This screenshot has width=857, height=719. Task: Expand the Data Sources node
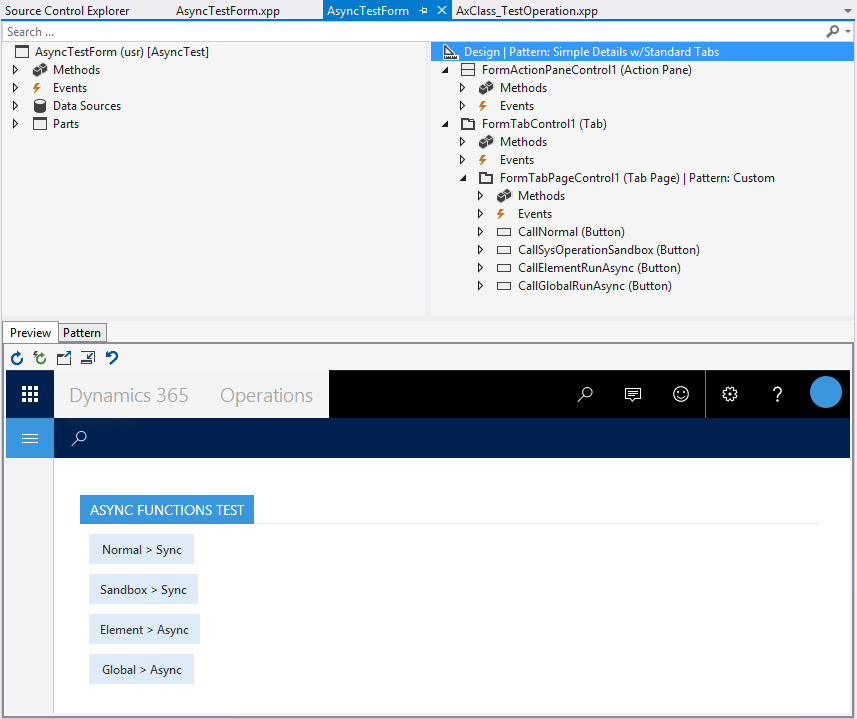coord(16,106)
